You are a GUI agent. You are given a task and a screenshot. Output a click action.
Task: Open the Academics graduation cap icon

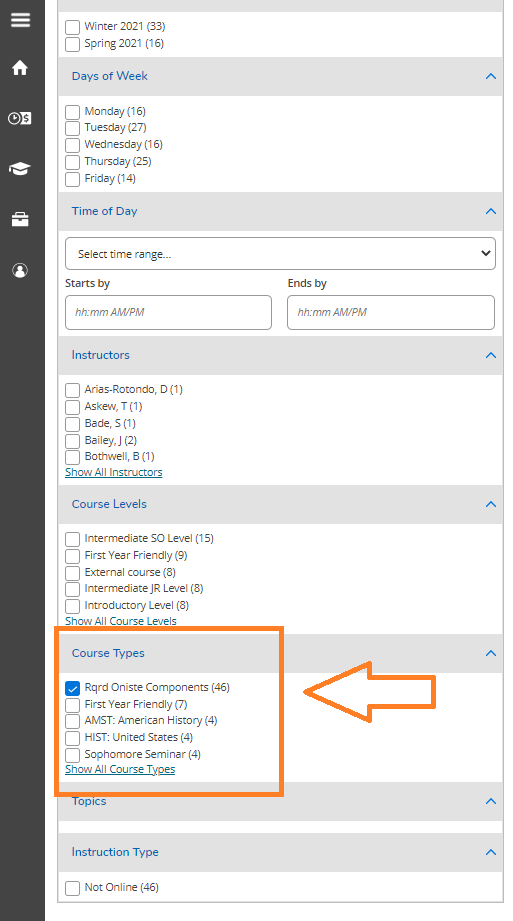[x=20, y=169]
